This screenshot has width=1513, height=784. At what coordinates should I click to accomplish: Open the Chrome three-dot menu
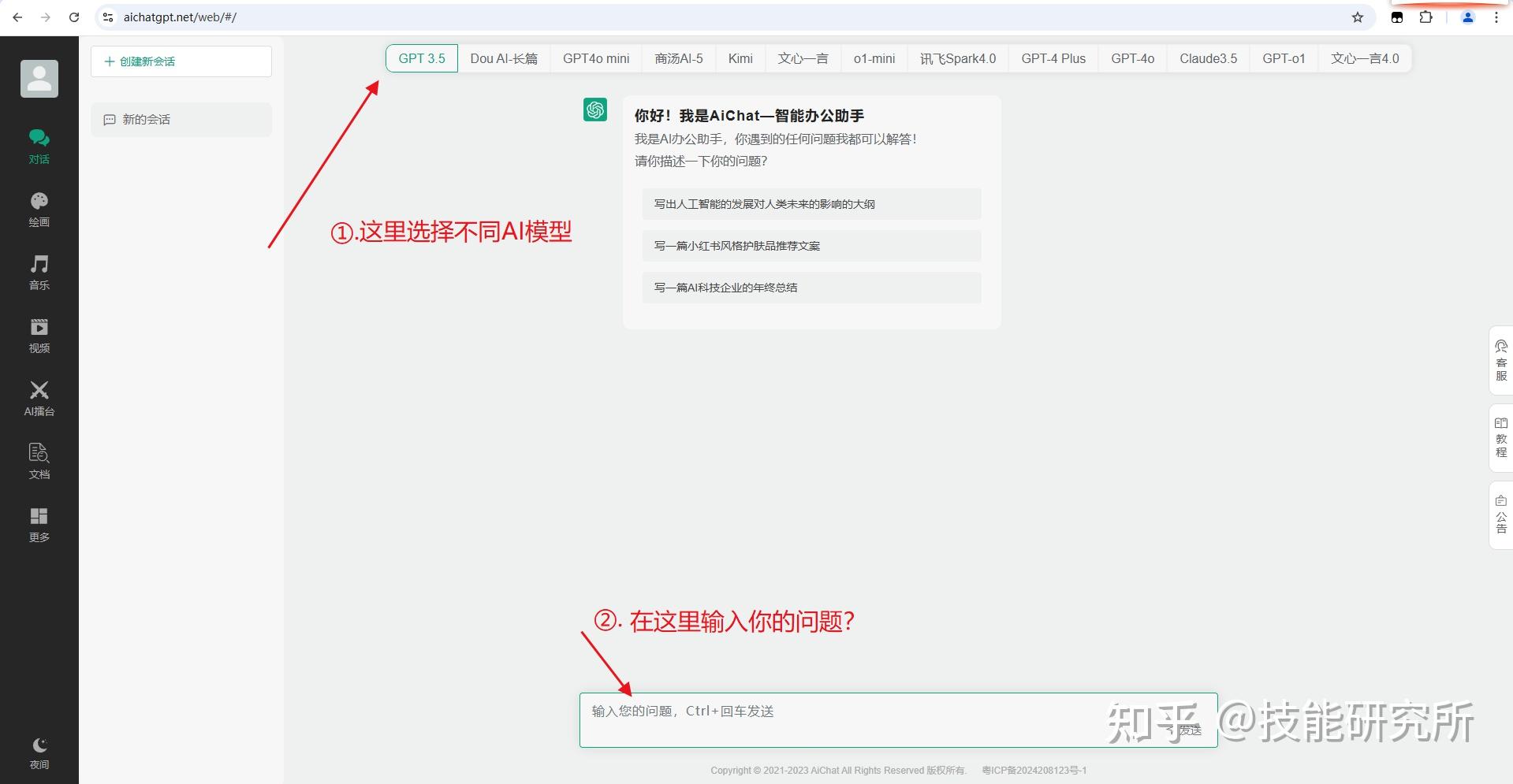[1496, 17]
